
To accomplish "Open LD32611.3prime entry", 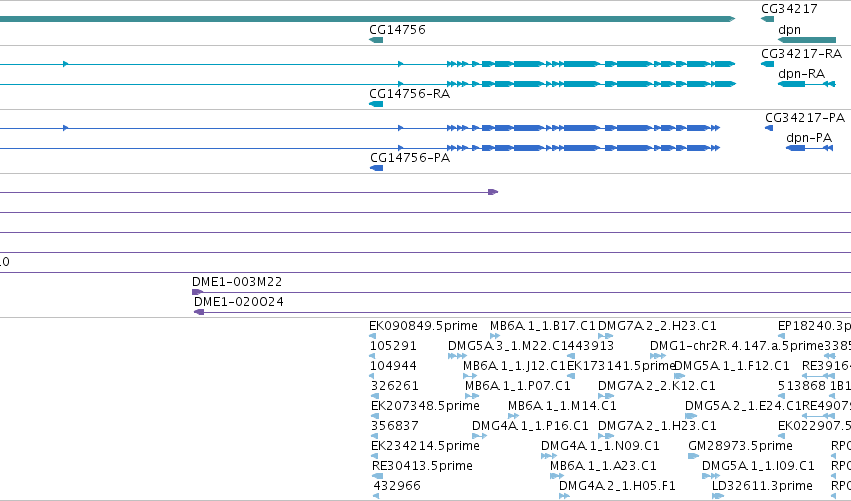I will tap(762, 485).
